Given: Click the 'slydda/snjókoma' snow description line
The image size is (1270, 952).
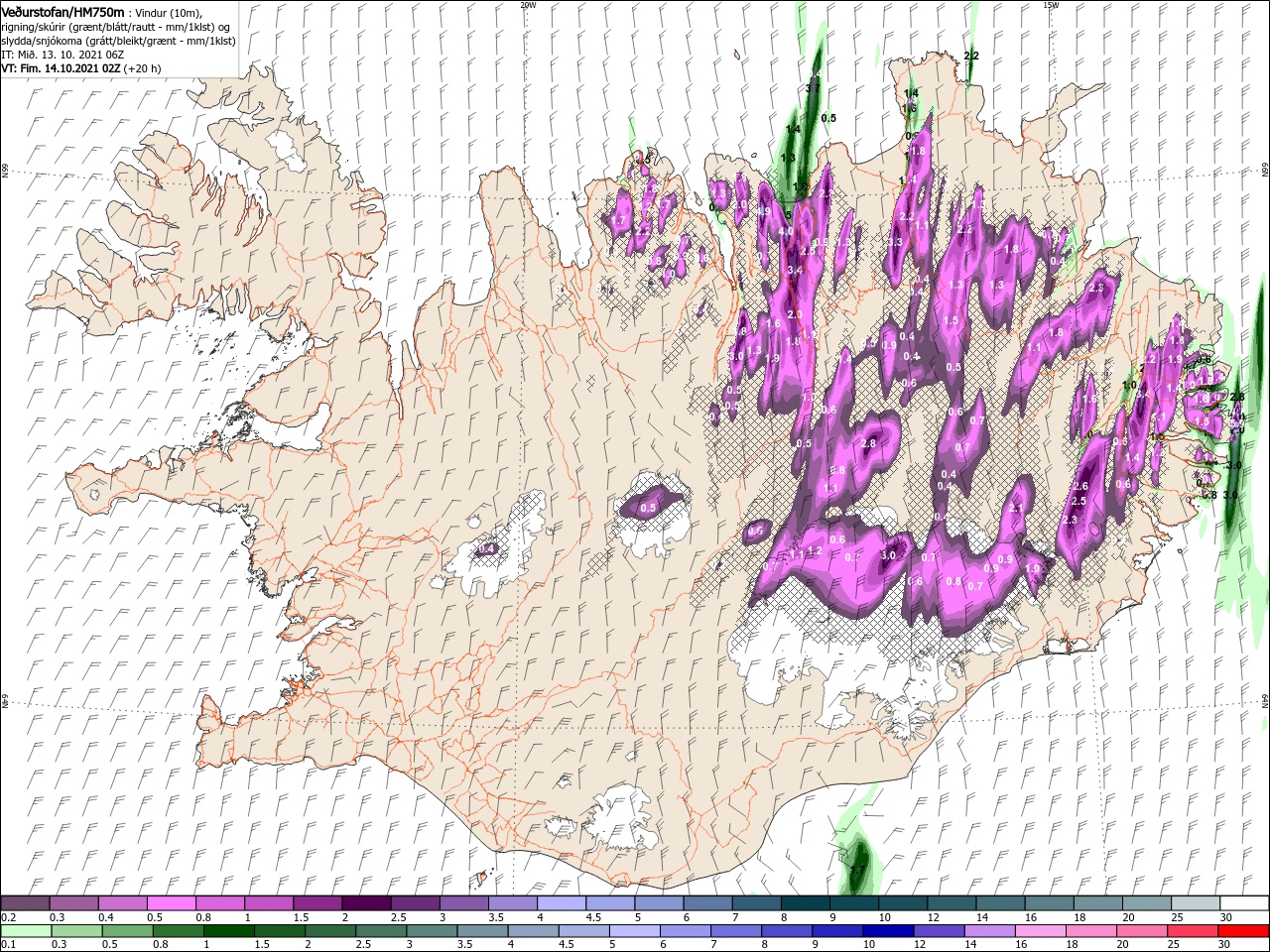Looking at the screenshot, I should click(118, 41).
